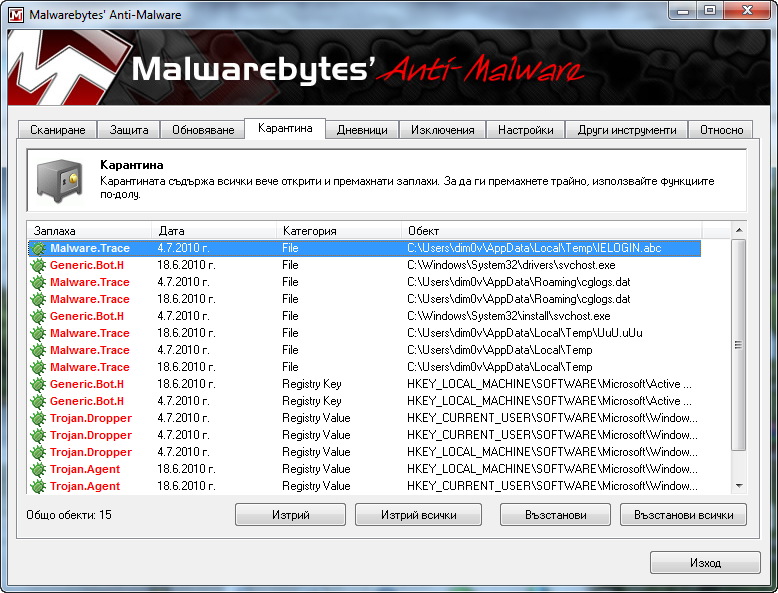The height and width of the screenshot is (593, 778).
Task: Click the Изтрий всички button
Action: [x=418, y=515]
